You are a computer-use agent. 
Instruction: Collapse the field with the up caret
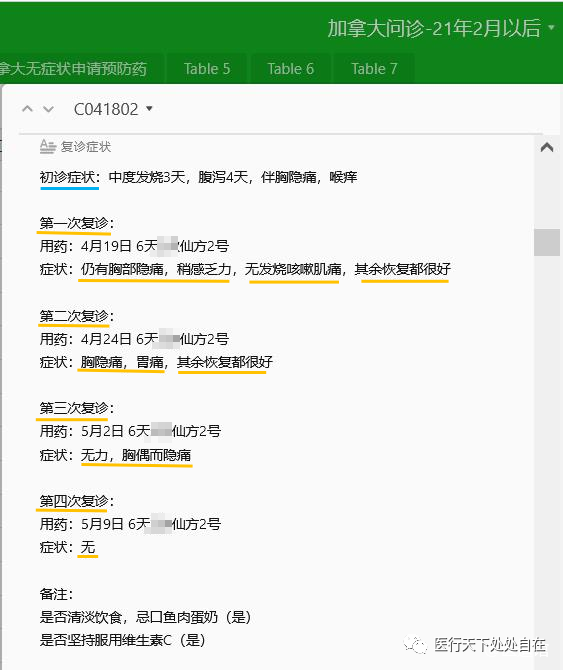[x=547, y=147]
